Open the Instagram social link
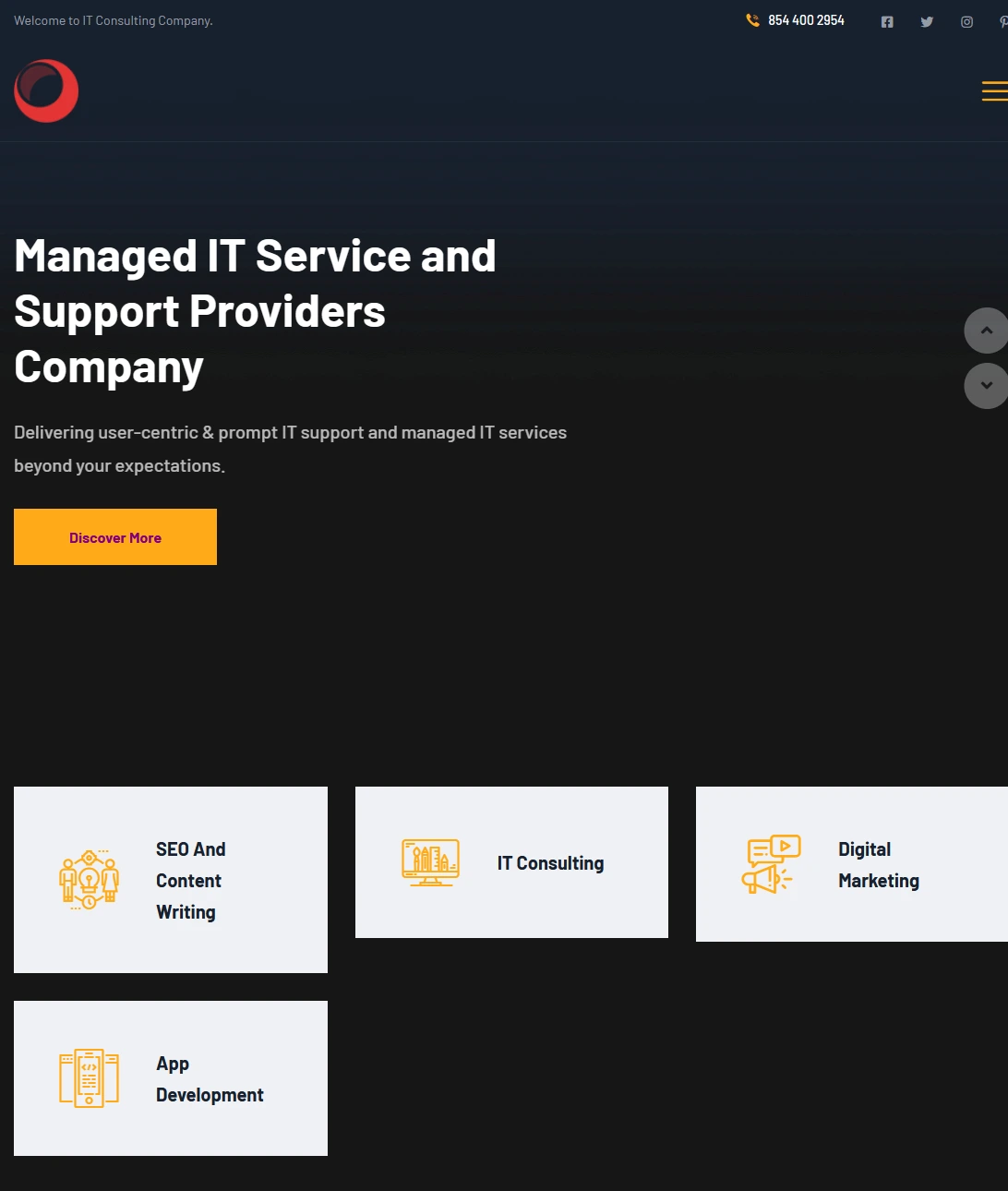This screenshot has height=1191, width=1008. coord(966,21)
